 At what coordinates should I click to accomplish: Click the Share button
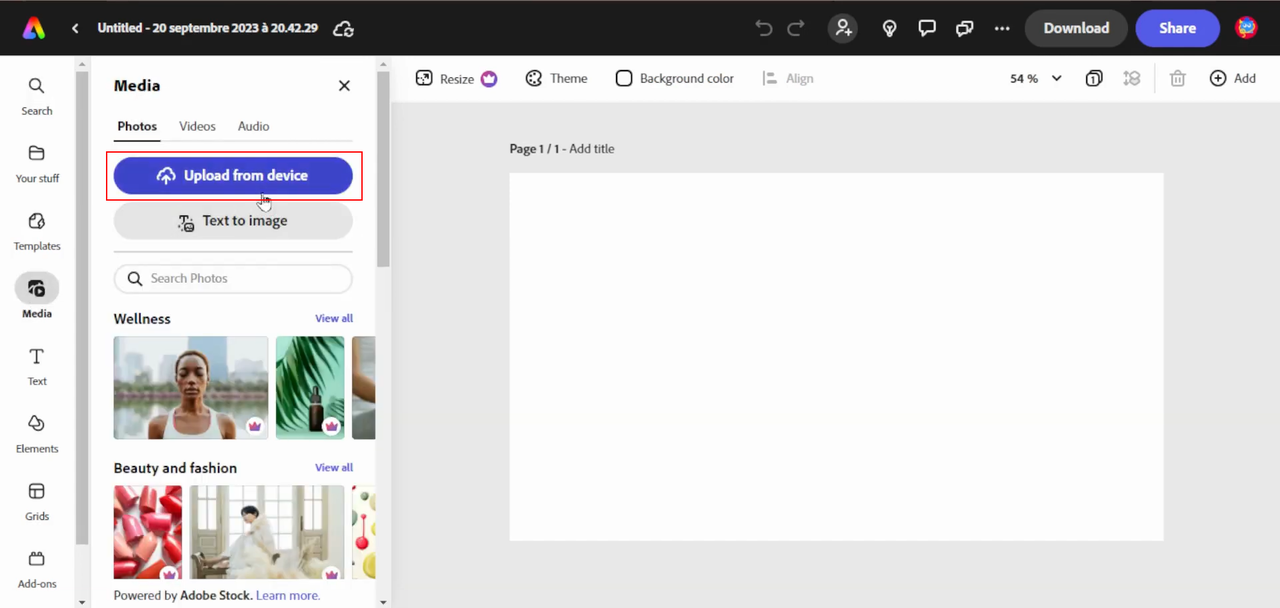tap(1177, 28)
